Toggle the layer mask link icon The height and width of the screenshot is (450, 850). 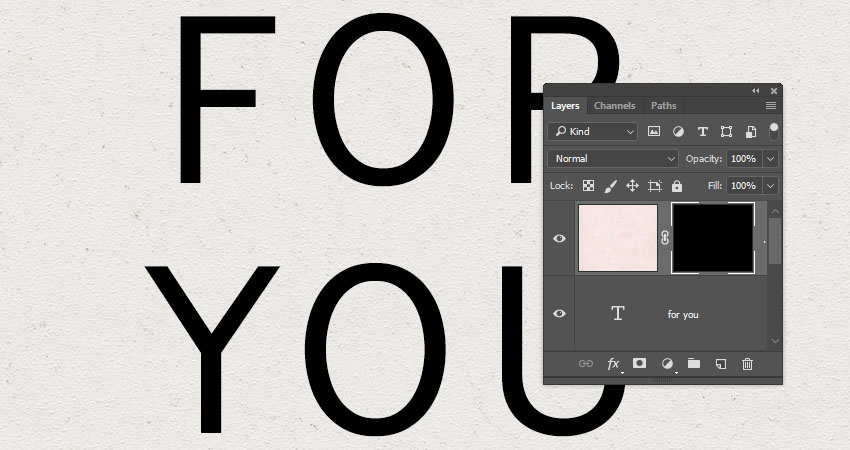coord(665,237)
